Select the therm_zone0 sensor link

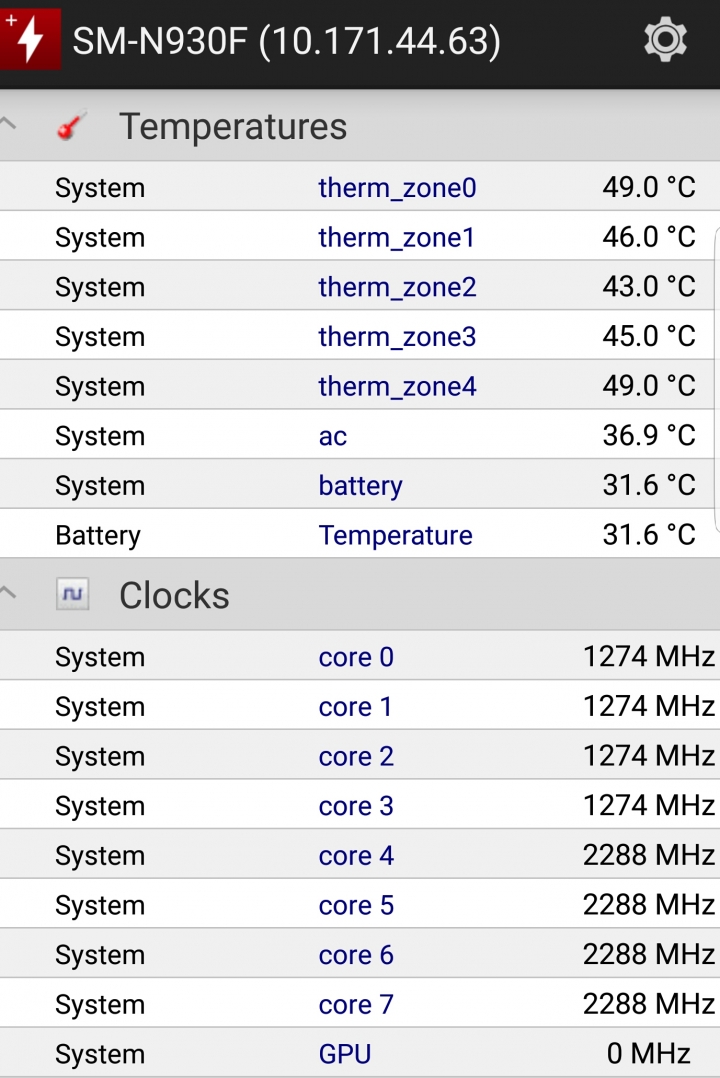397,188
